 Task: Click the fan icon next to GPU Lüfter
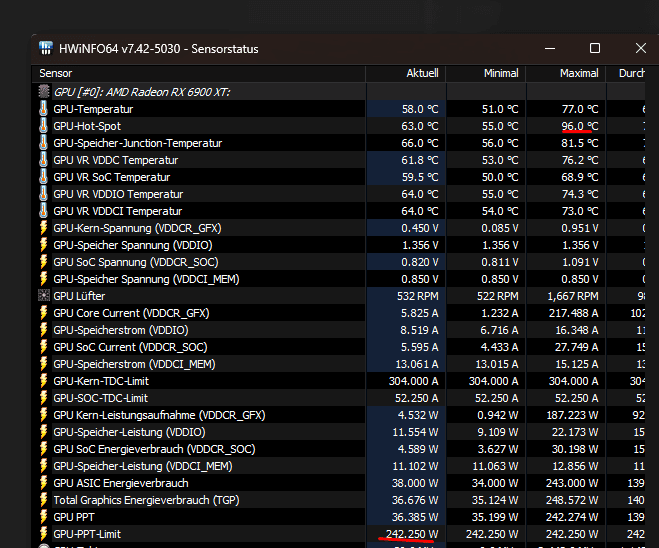coord(44,296)
